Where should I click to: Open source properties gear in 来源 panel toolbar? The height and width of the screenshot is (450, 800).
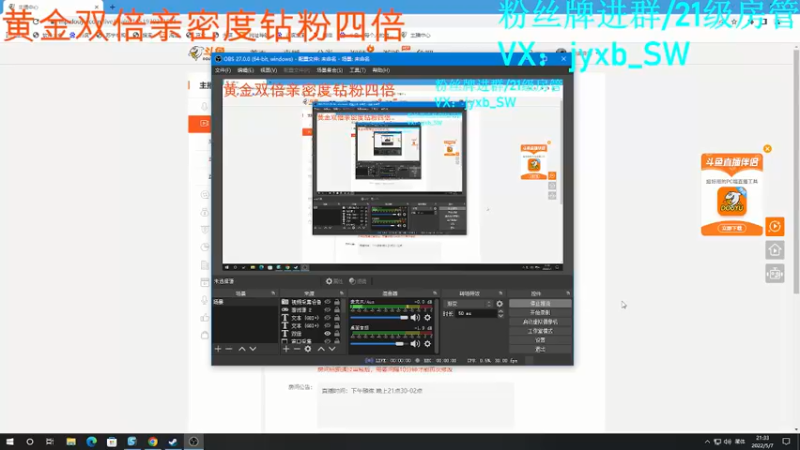[308, 349]
